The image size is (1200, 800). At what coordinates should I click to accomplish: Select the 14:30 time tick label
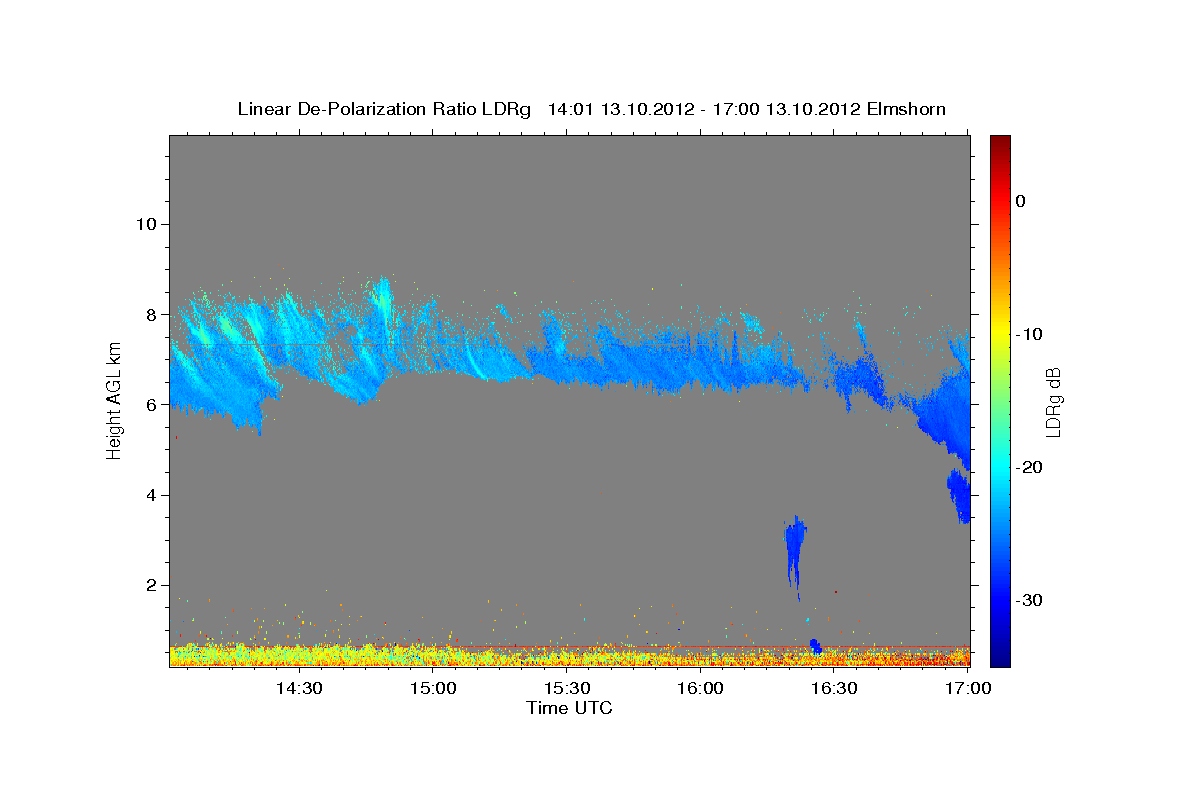[298, 688]
